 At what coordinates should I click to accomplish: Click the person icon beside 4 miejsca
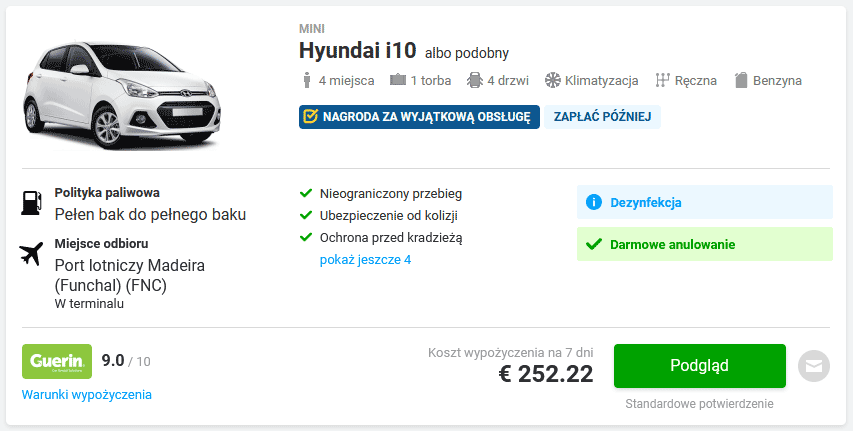(x=307, y=81)
